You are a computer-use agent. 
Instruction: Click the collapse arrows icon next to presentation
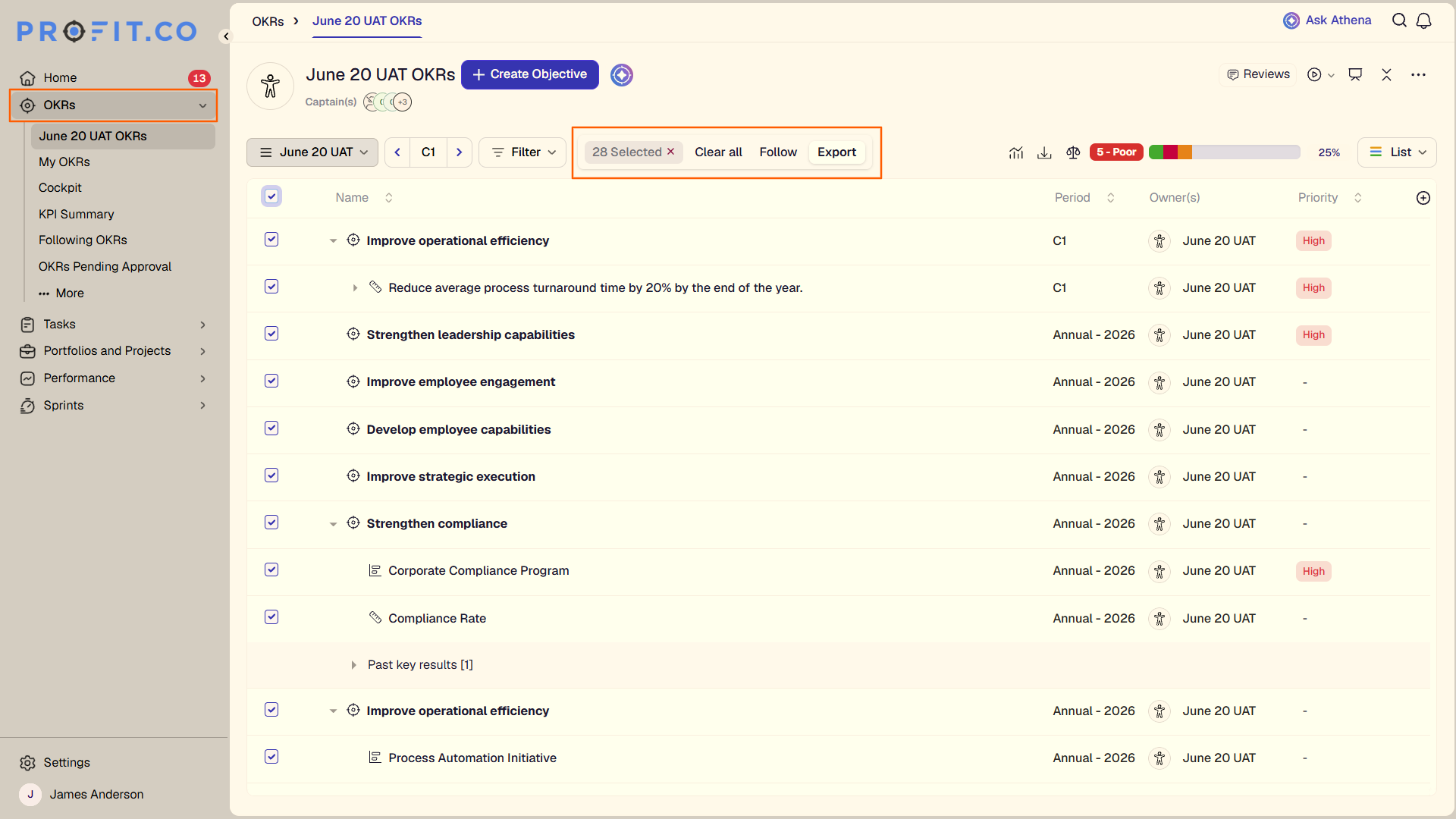1386,74
